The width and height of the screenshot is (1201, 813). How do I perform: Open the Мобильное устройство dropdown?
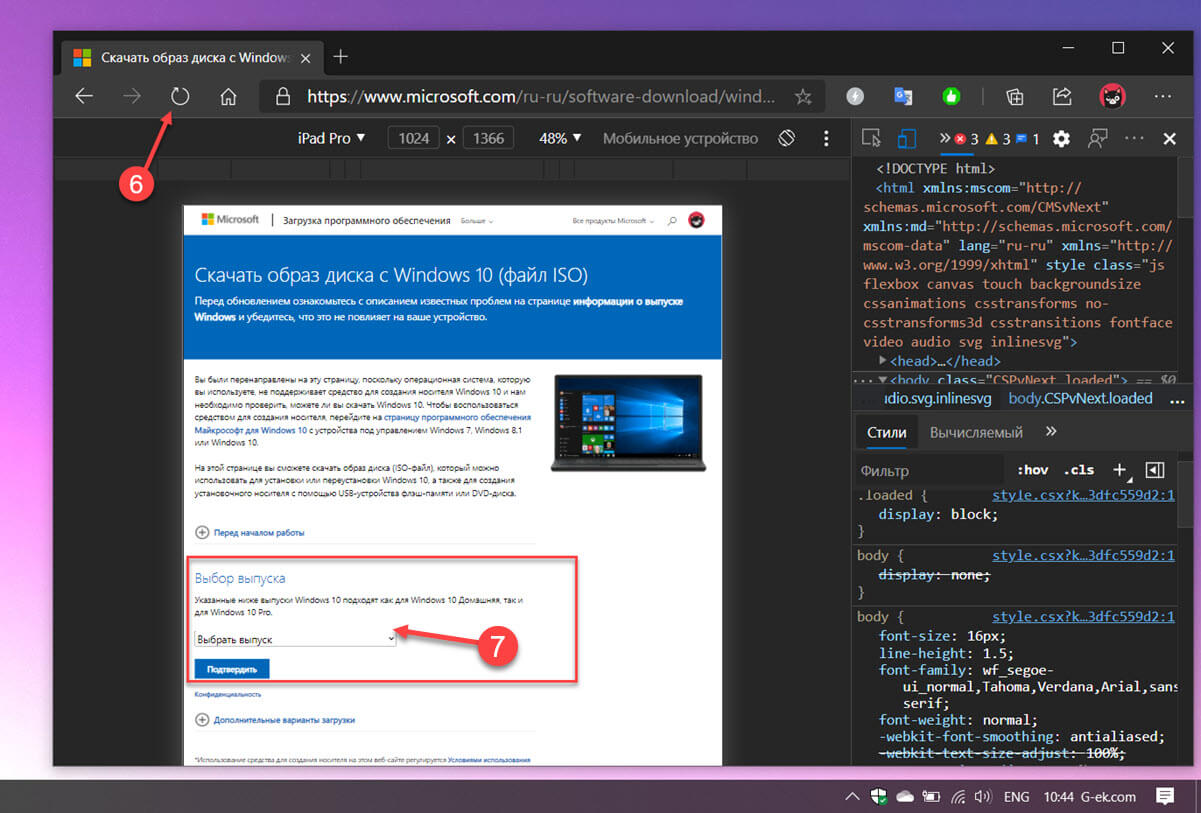point(681,138)
